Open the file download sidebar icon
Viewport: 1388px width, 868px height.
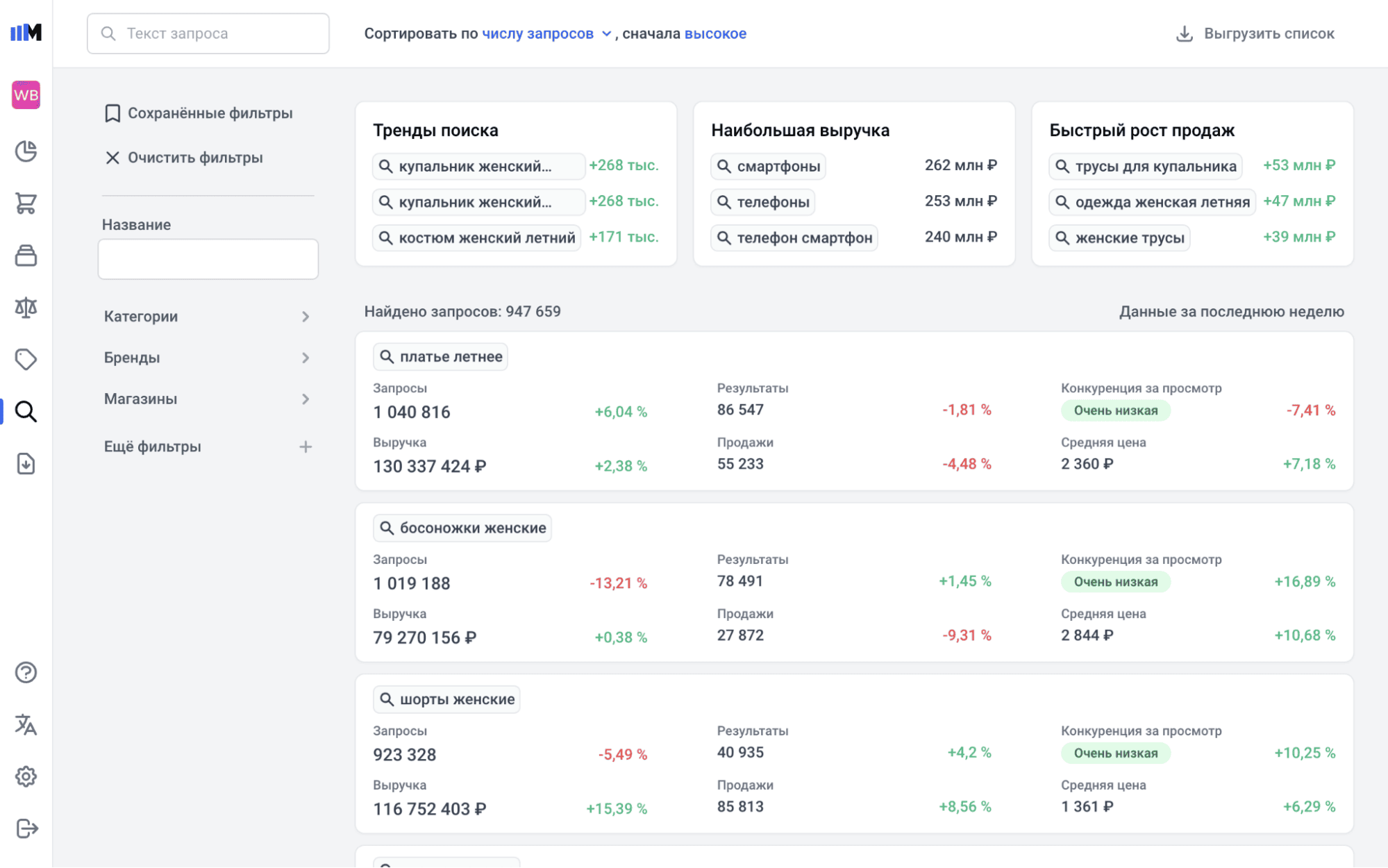[26, 464]
